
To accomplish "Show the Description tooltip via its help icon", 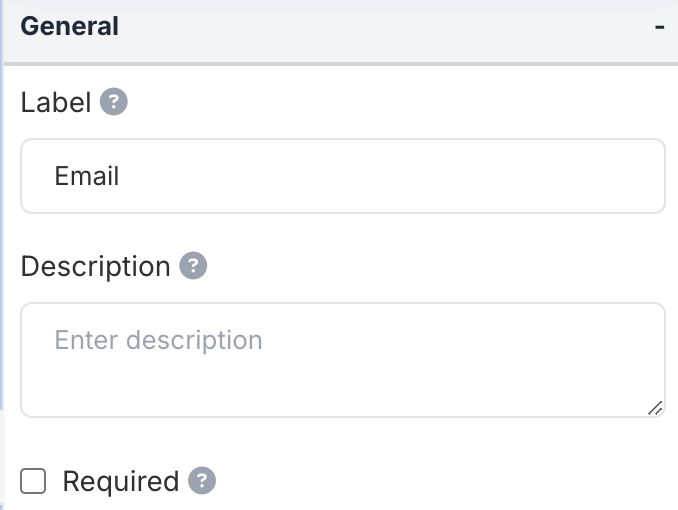I will coord(193,266).
